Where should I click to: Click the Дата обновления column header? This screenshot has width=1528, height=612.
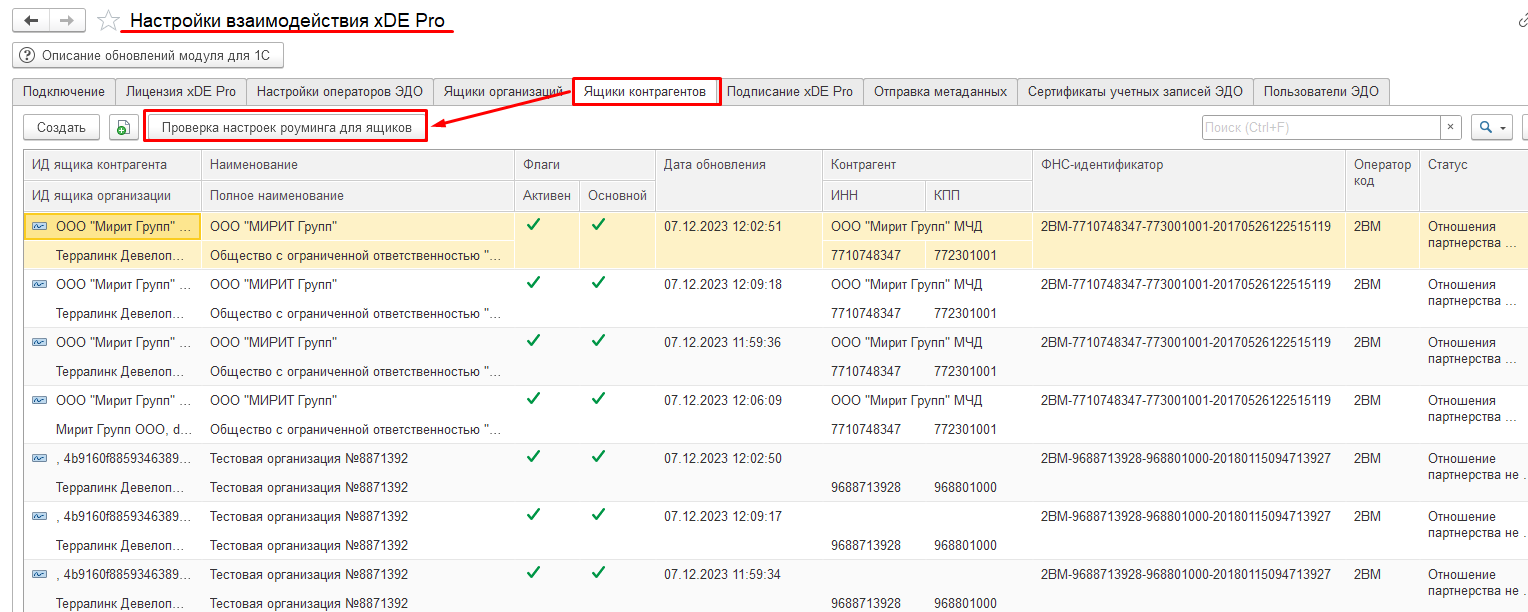pyautogui.click(x=738, y=180)
